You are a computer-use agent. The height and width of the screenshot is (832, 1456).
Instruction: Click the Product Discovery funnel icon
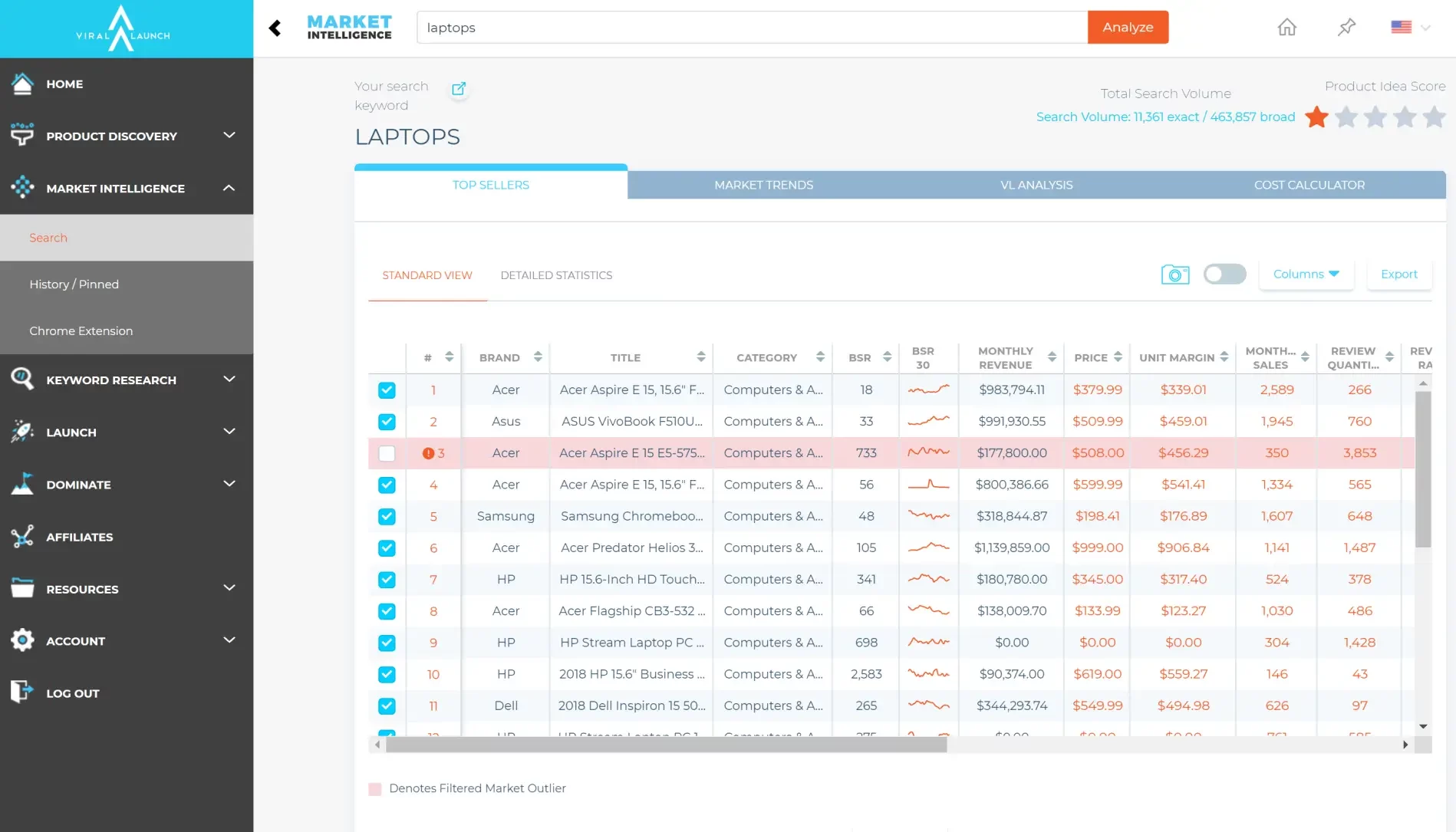coord(22,135)
